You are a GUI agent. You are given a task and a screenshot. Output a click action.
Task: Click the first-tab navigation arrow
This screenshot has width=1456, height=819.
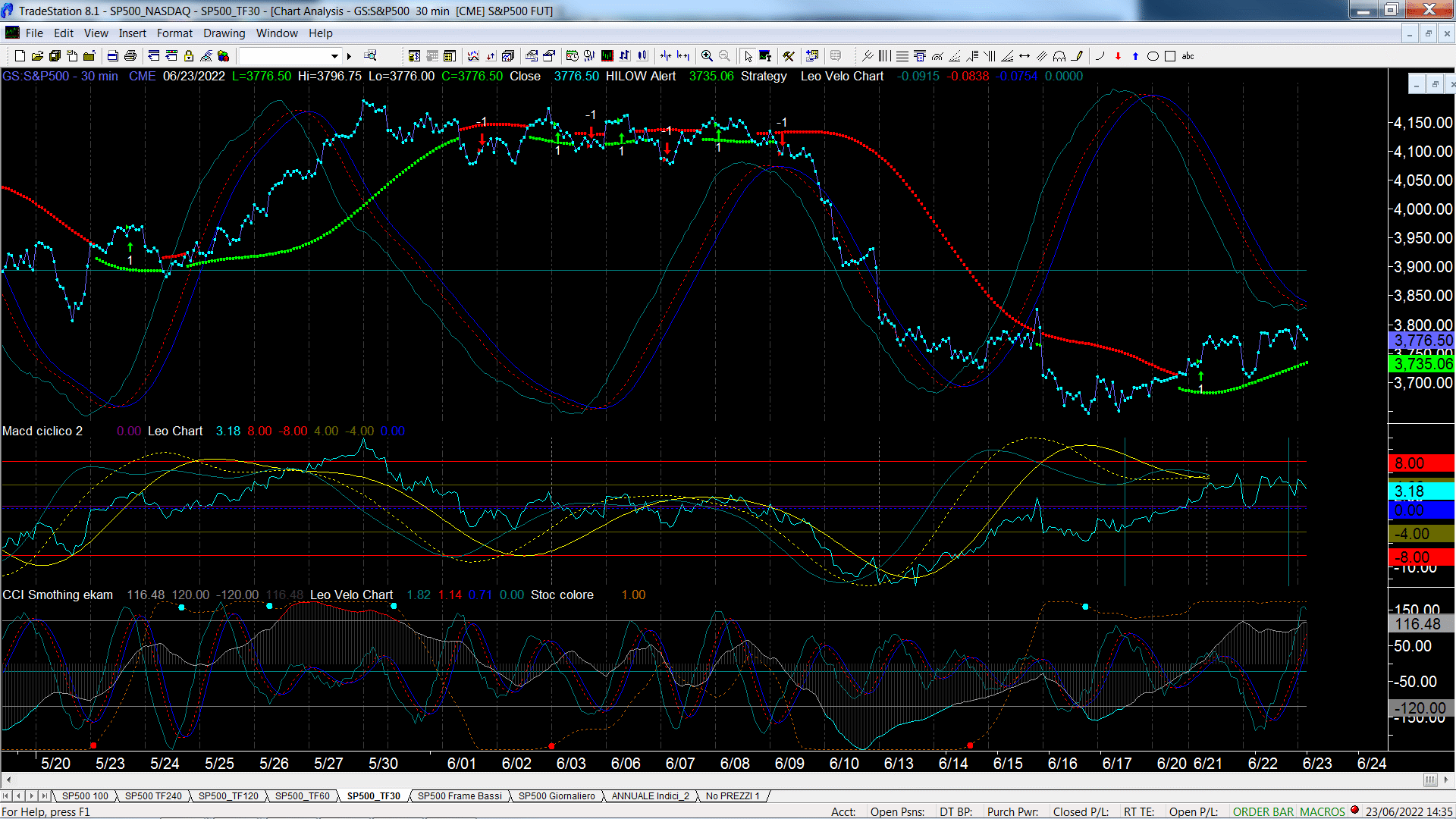click(6, 796)
